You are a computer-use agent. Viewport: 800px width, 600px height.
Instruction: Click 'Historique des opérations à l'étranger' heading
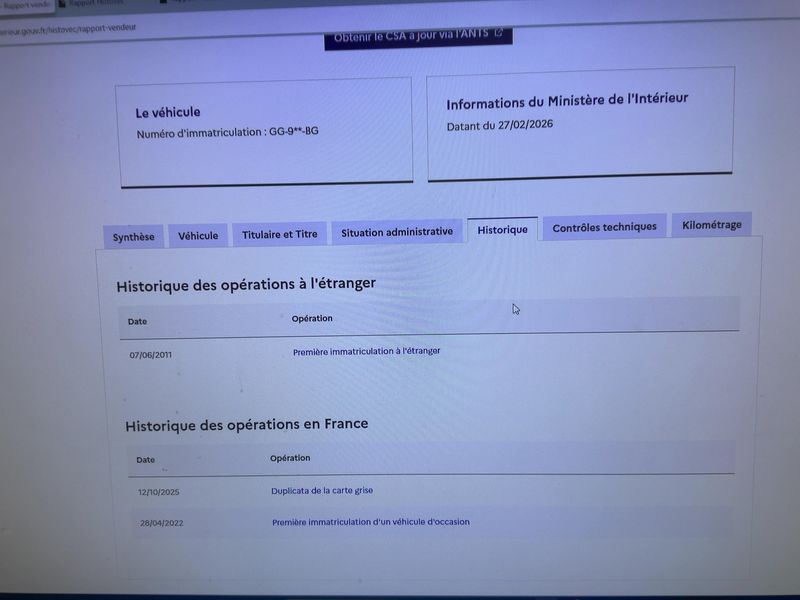click(246, 284)
